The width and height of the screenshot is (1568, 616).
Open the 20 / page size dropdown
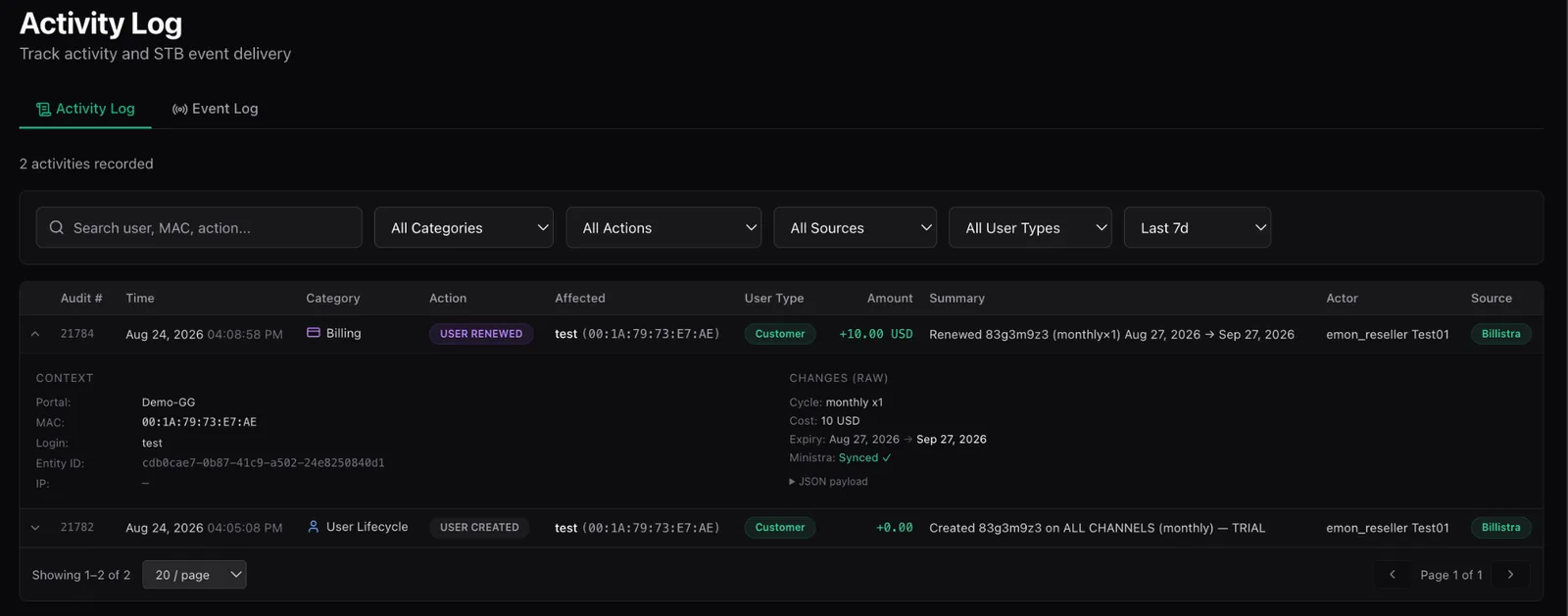tap(194, 575)
